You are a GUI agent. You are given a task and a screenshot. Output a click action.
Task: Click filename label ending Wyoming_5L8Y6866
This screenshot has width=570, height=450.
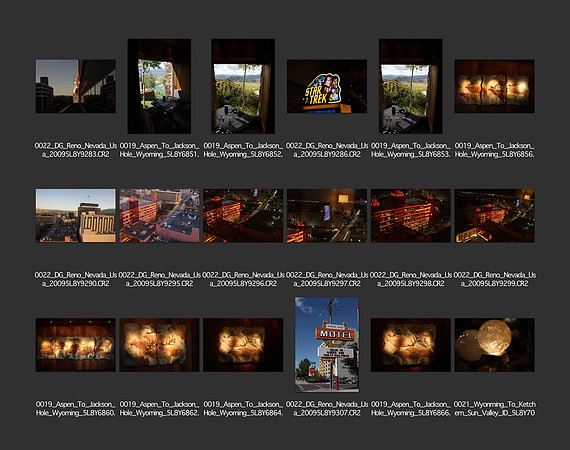411,409
